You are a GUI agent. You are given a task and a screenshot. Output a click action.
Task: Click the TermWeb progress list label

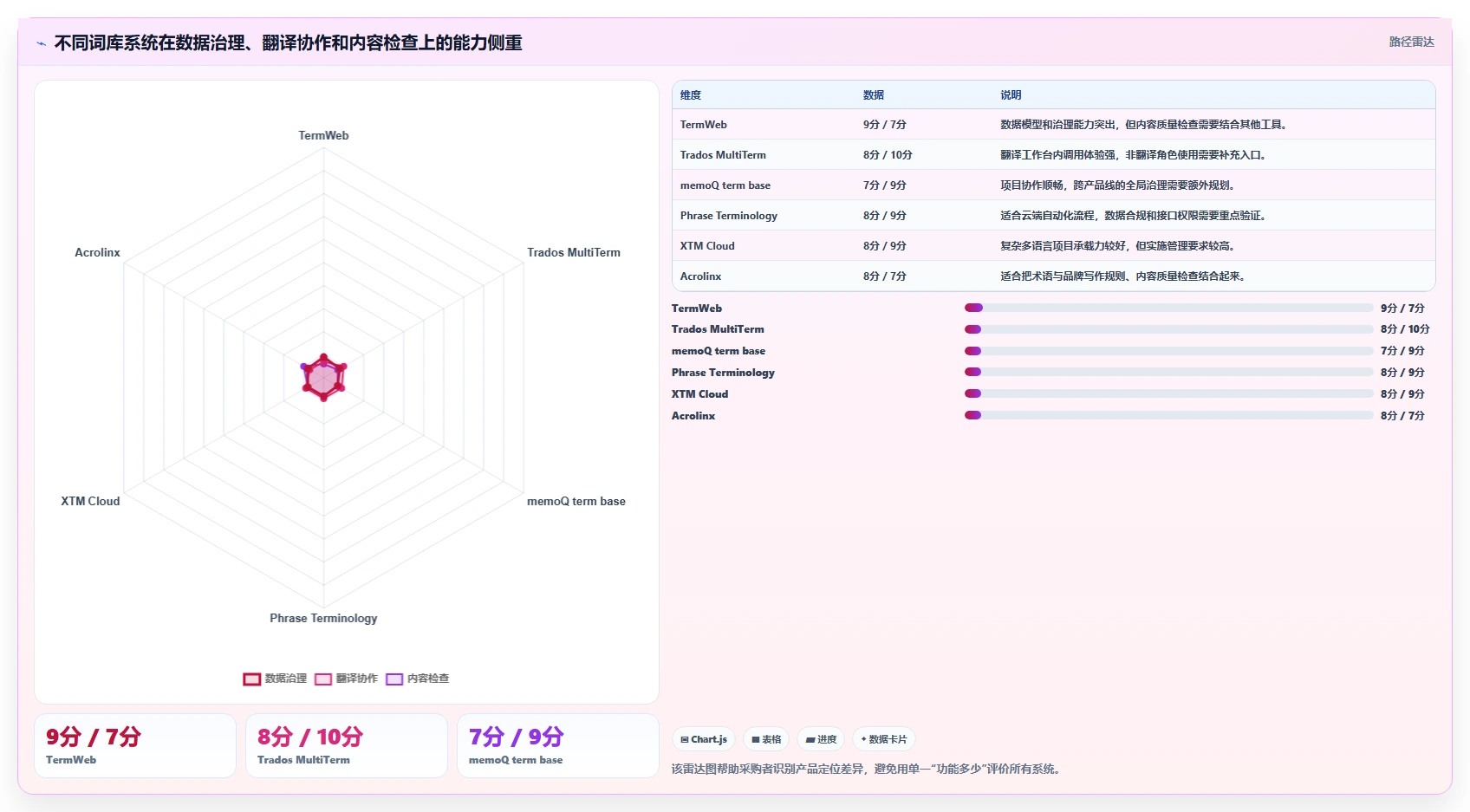pos(697,309)
